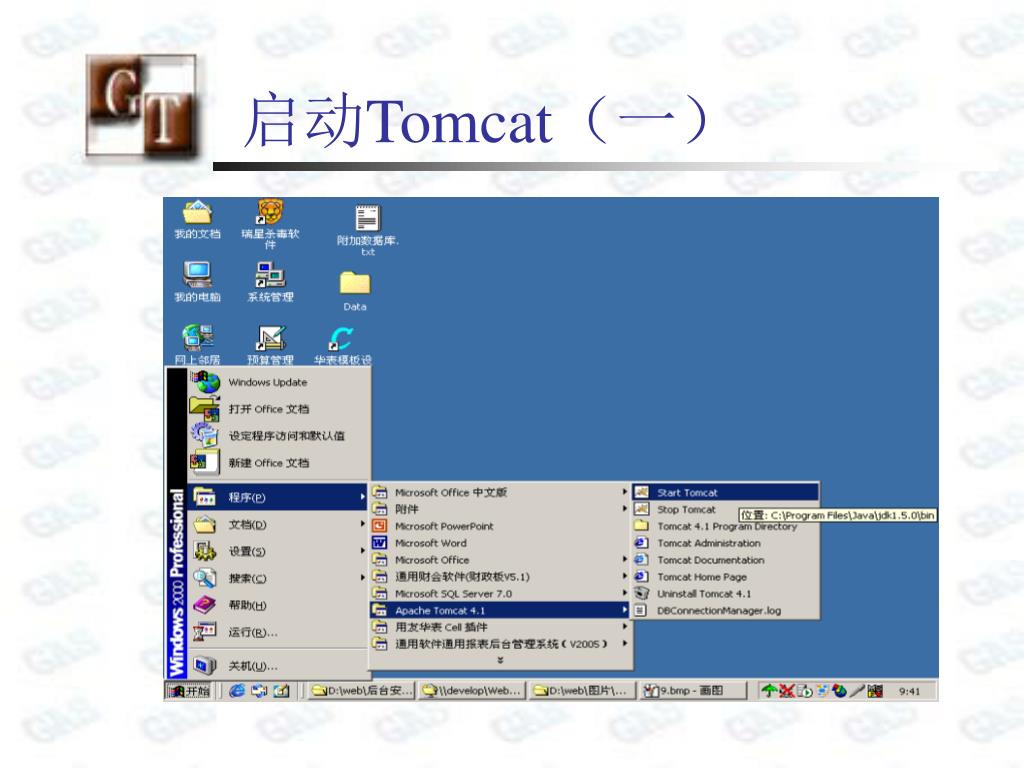Click the Uninstall Tomcat 4.1 icon
Image resolution: width=1024 pixels, height=768 pixels.
pos(642,594)
